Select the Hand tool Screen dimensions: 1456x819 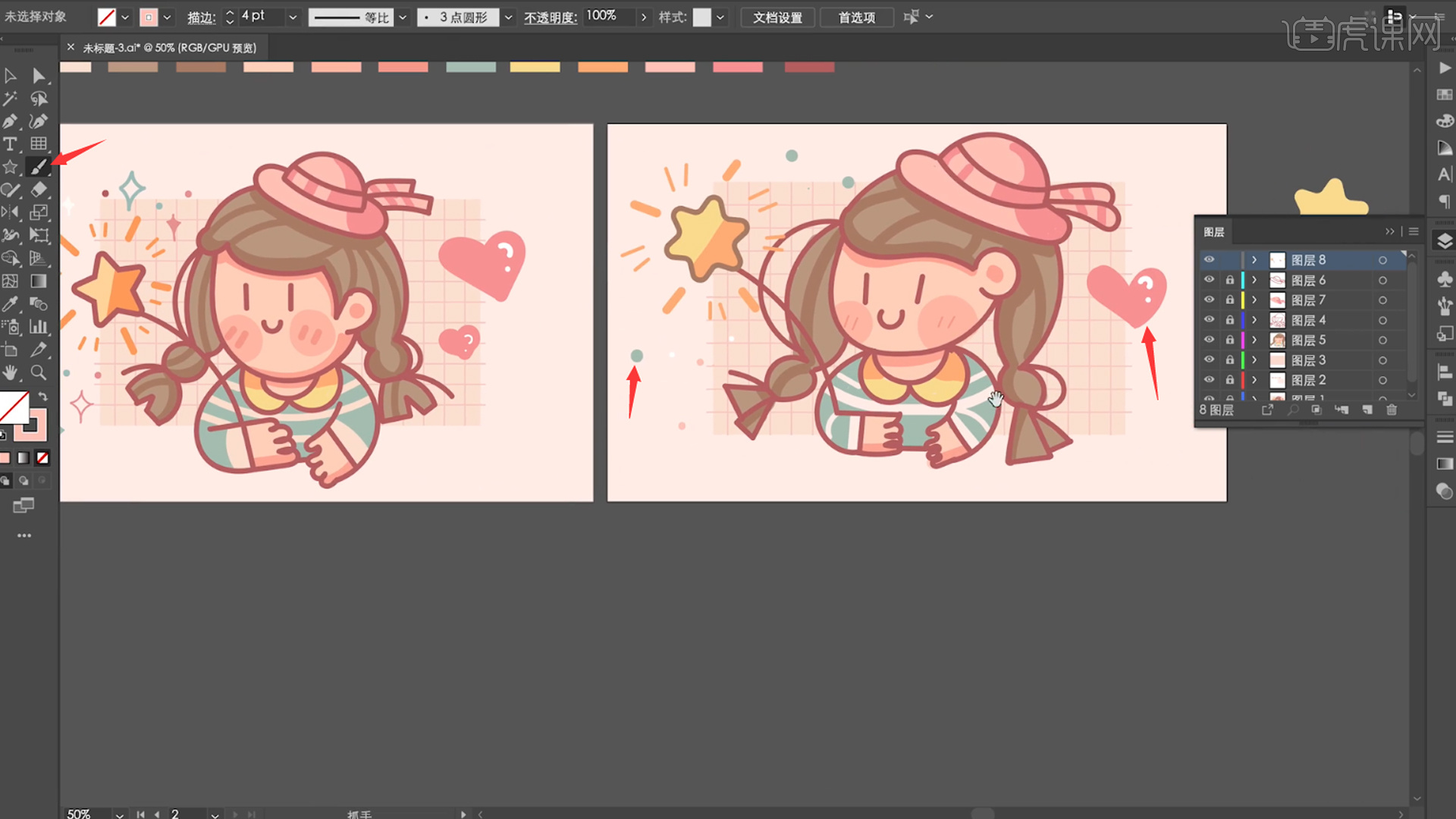(10, 372)
